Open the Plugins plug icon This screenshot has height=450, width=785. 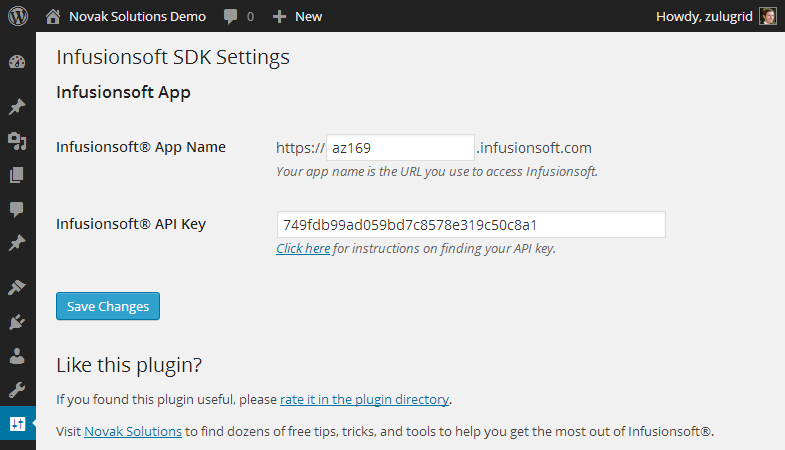[17, 322]
